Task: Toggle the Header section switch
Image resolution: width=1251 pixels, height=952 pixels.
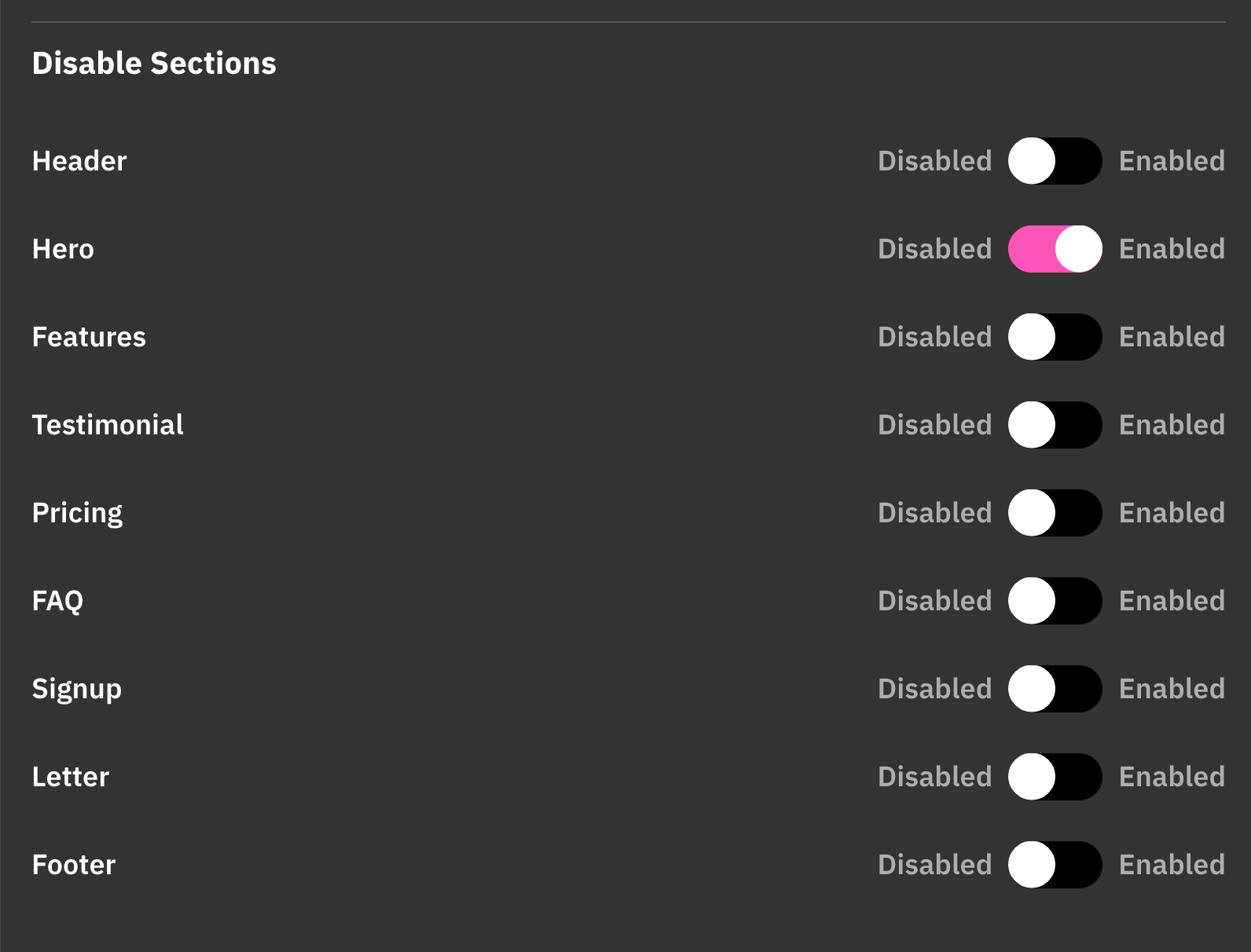Action: tap(1055, 161)
